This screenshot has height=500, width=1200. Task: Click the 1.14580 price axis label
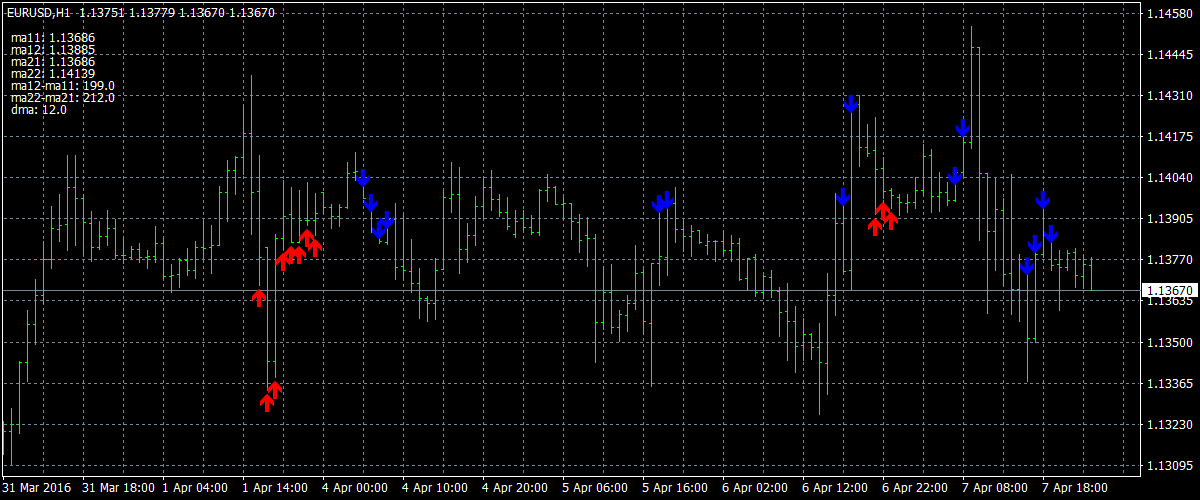[1168, 14]
